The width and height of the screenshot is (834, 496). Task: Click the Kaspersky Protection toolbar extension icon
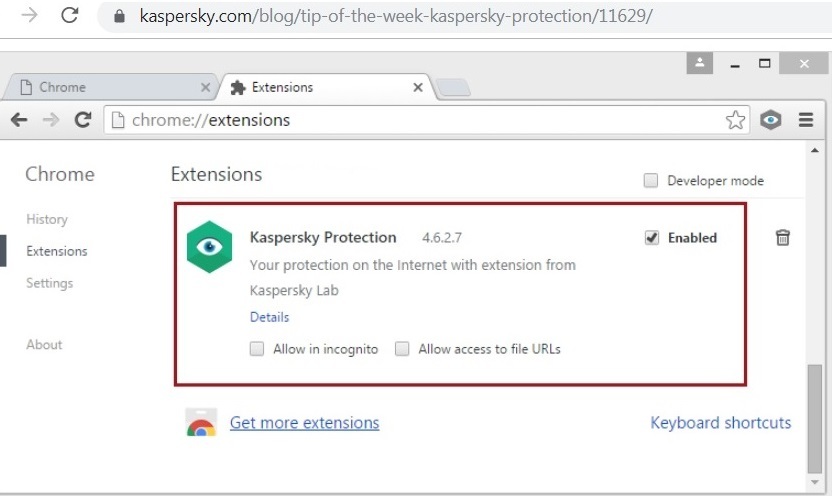(770, 120)
